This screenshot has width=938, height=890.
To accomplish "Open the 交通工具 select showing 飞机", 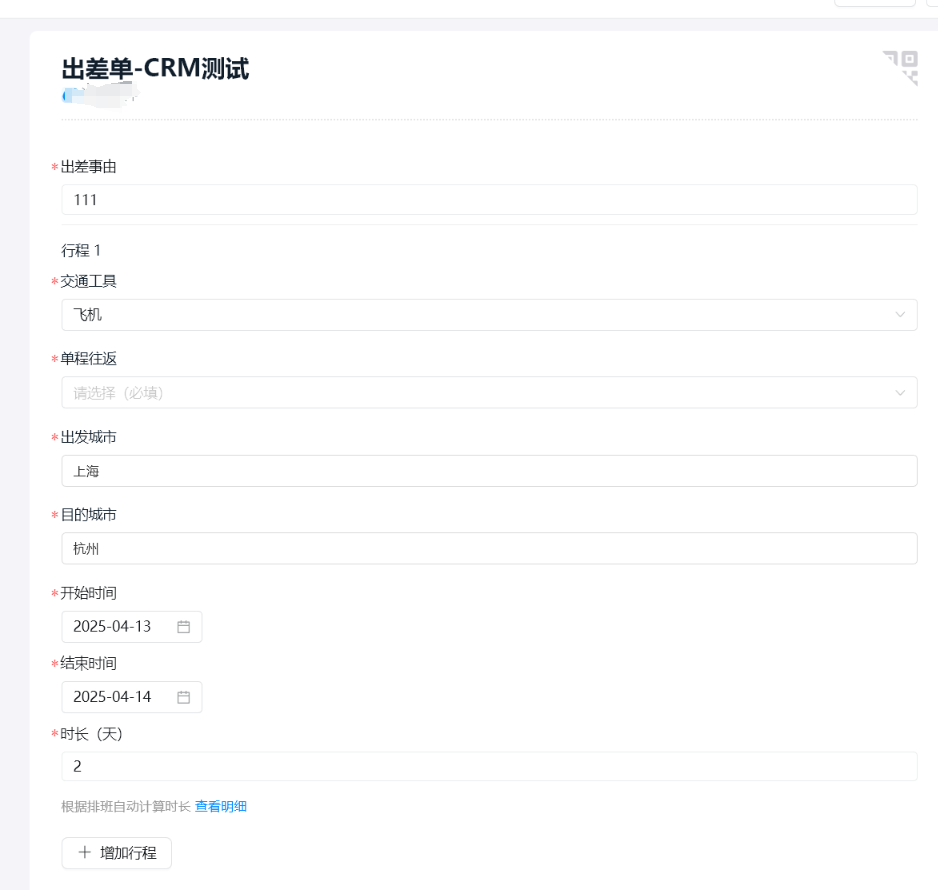I will tap(489, 315).
